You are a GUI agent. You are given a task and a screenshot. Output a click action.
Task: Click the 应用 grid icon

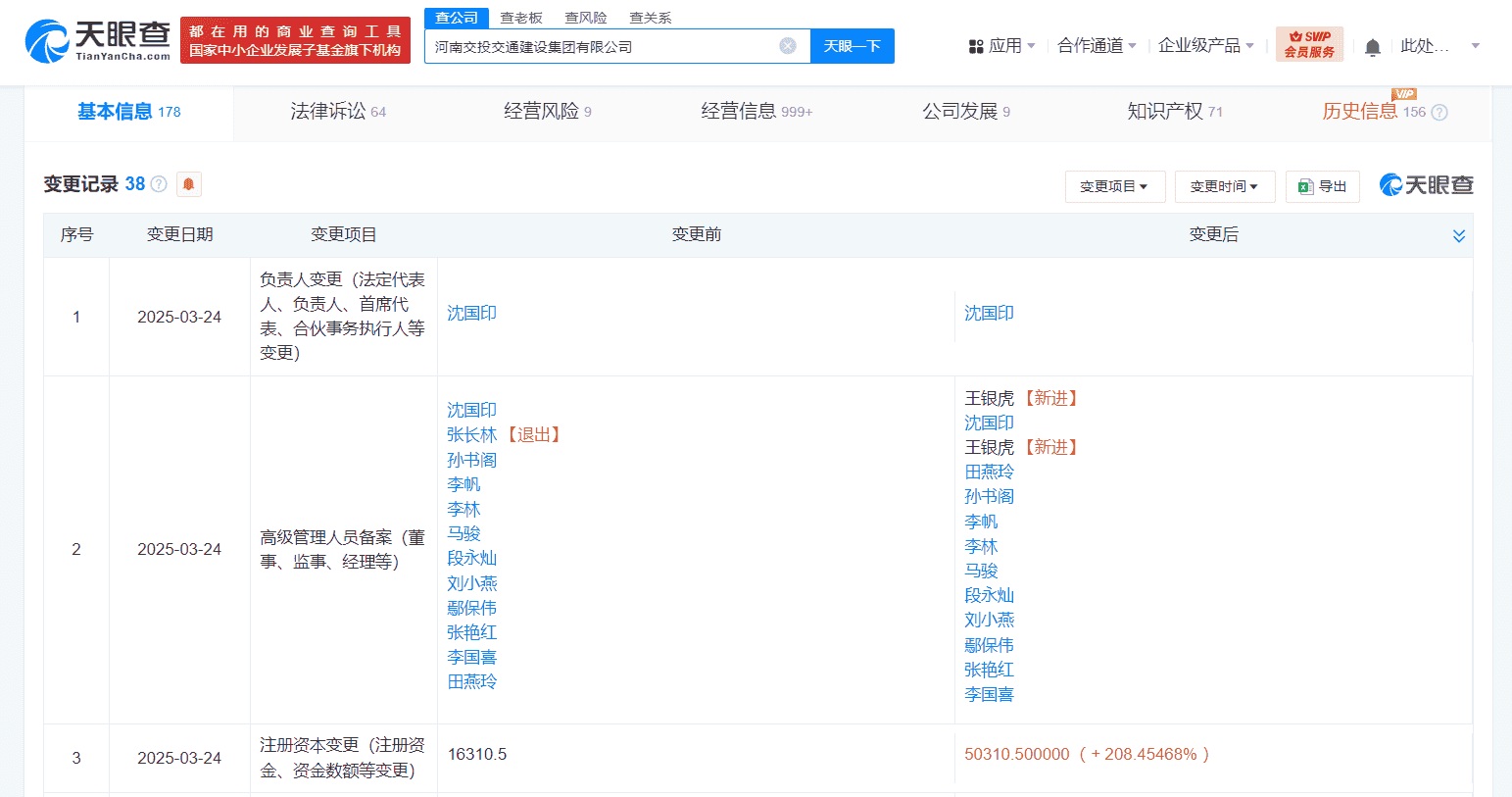click(975, 46)
